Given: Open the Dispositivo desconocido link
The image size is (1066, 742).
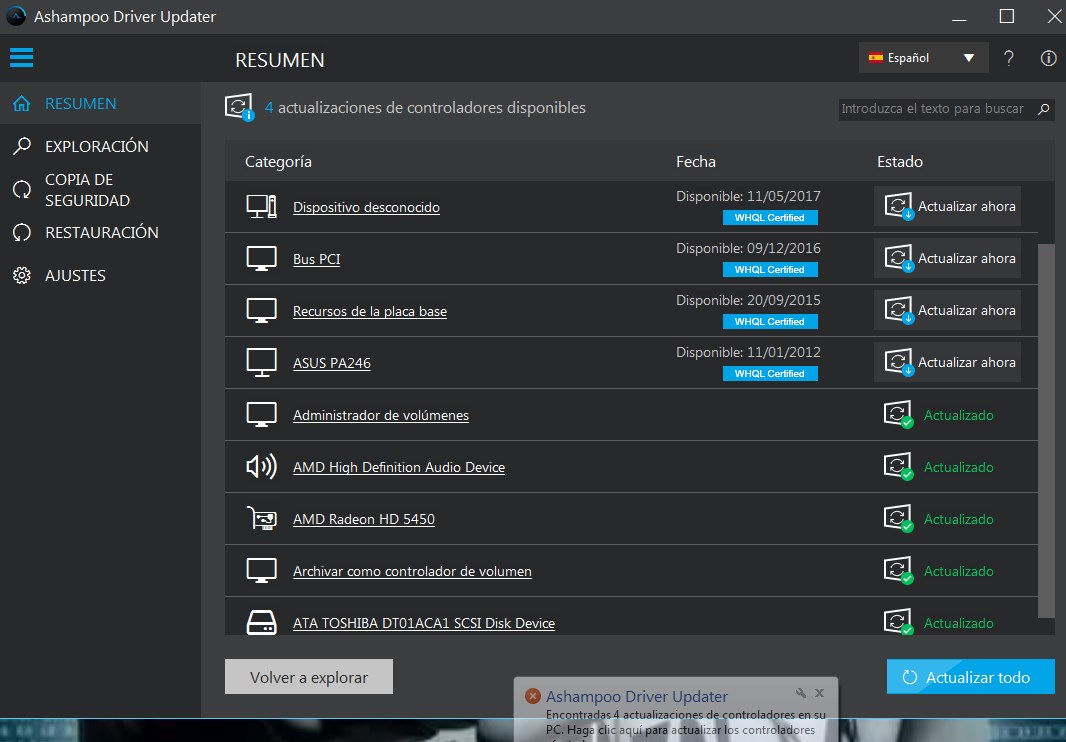Looking at the screenshot, I should click(x=366, y=207).
